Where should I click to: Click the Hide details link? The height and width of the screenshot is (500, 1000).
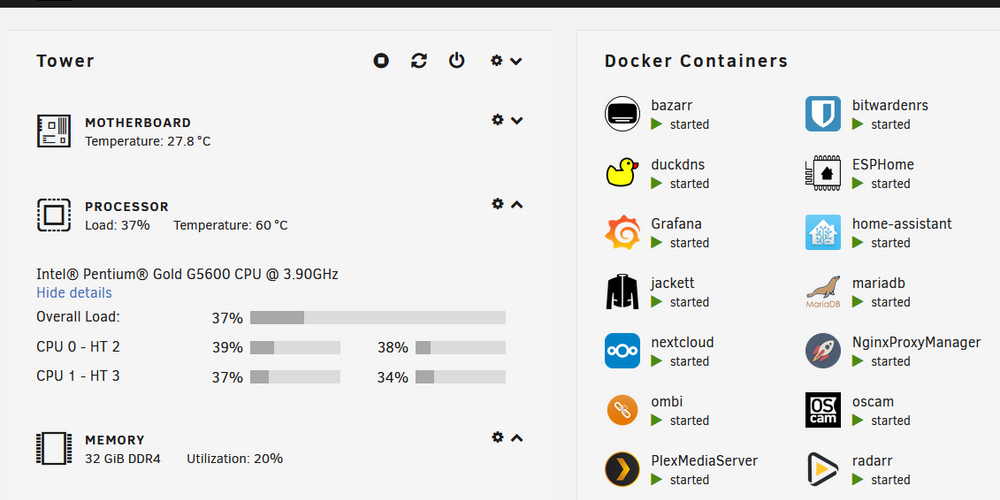[x=74, y=293]
